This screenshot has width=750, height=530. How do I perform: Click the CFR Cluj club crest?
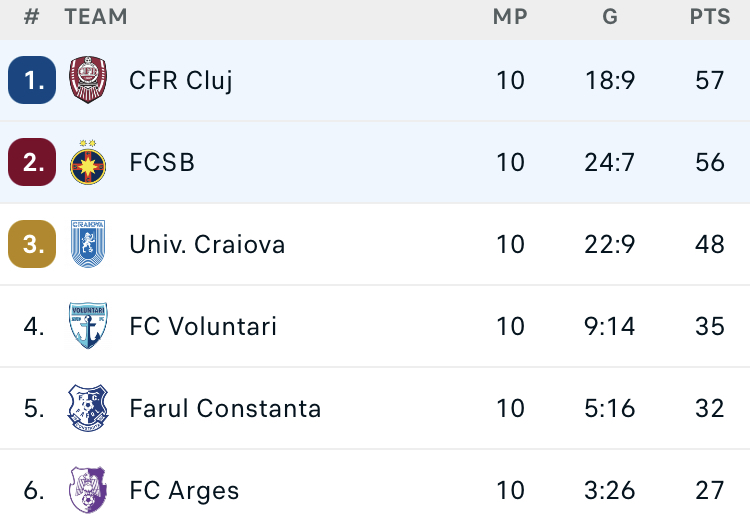tap(88, 80)
